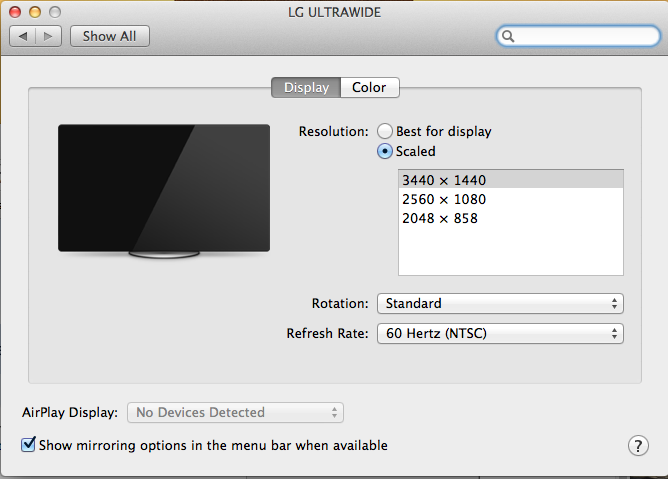Viewport: 668px width, 479px height.
Task: Click the magnifying glass search icon
Action: coord(508,36)
